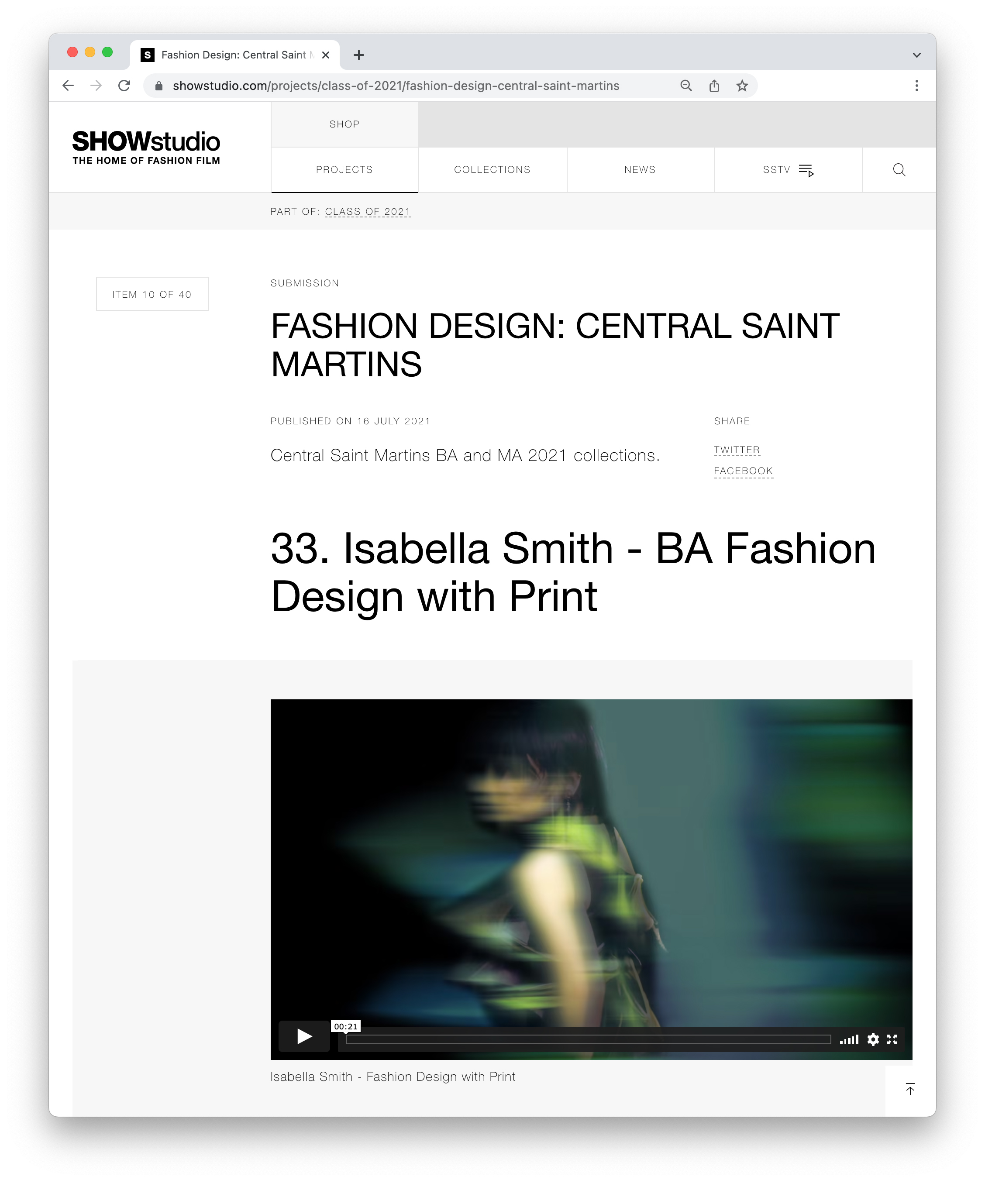Expand the tab search chevron
Viewport: 985px width, 1204px height.
[x=916, y=55]
